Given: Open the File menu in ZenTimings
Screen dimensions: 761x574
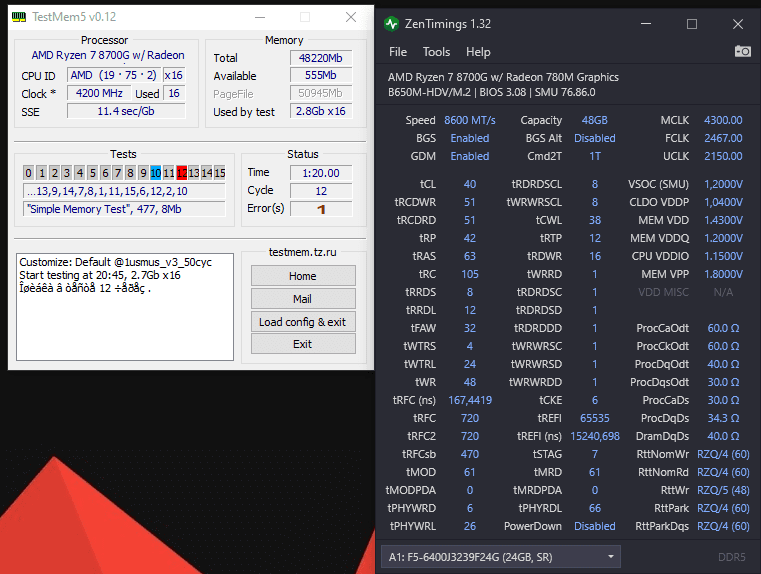Looking at the screenshot, I should point(397,52).
